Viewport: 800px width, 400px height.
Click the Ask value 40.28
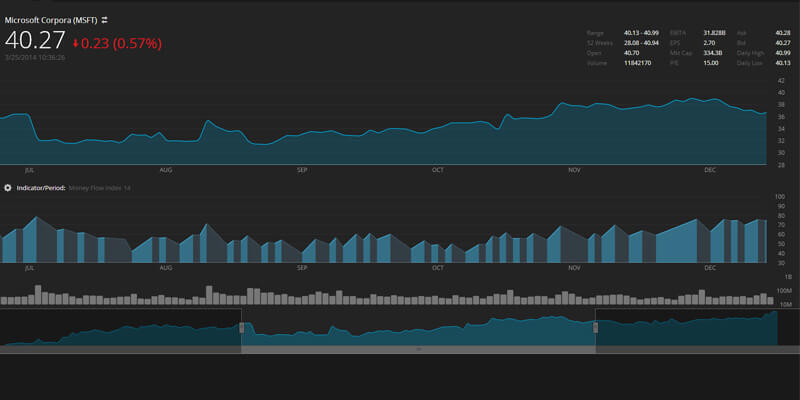(783, 33)
